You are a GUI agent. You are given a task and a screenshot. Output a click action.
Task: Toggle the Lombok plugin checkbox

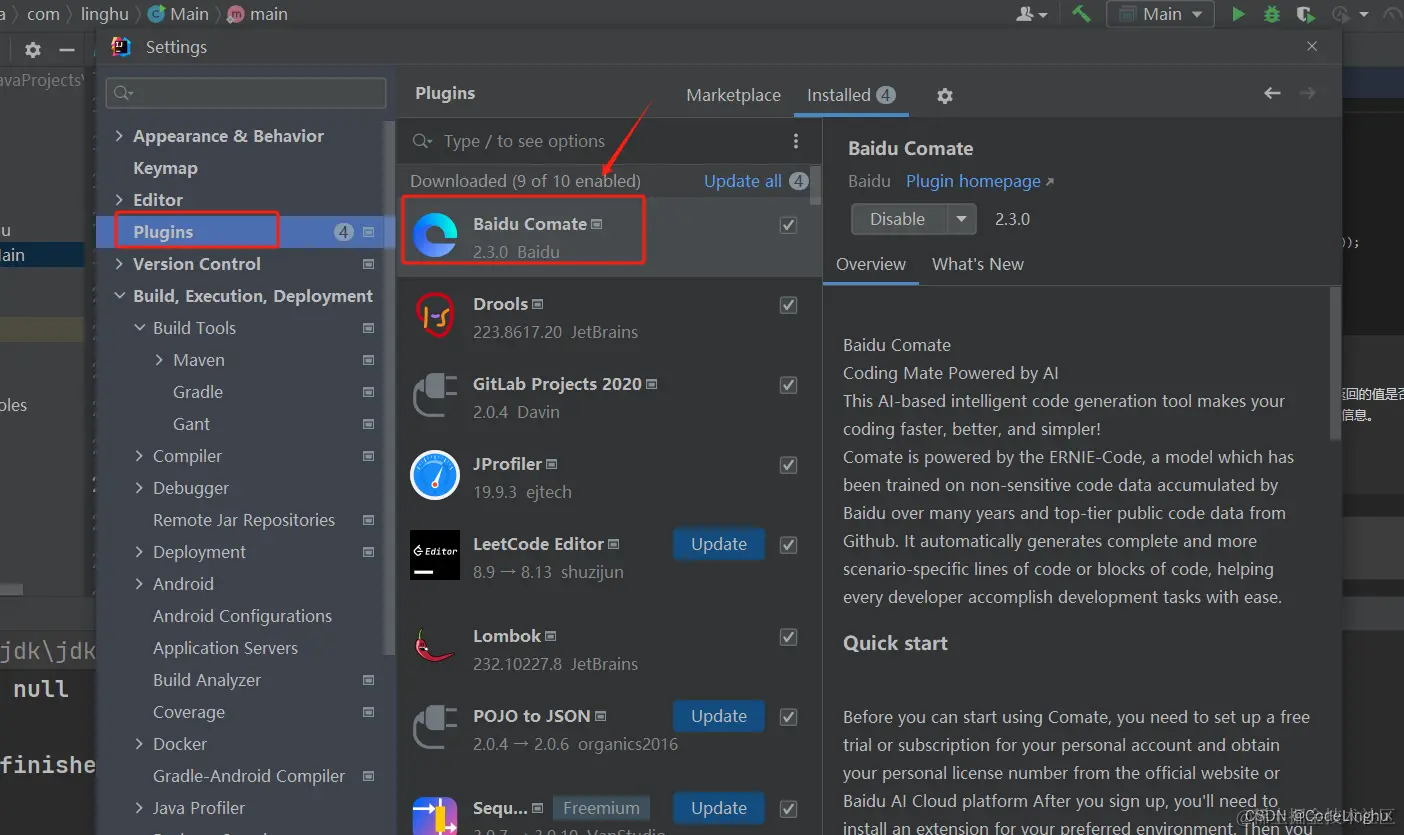[789, 637]
